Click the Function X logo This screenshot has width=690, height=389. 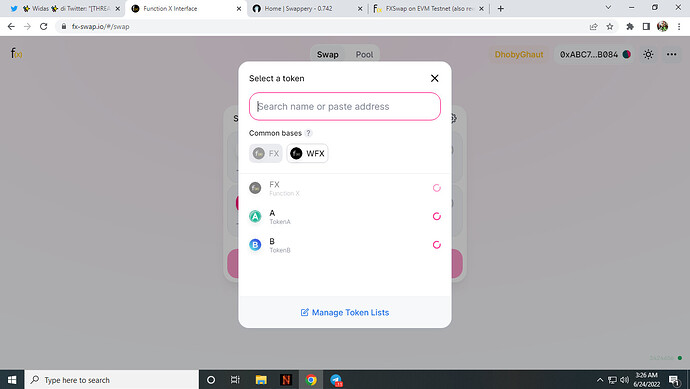pos(16,54)
